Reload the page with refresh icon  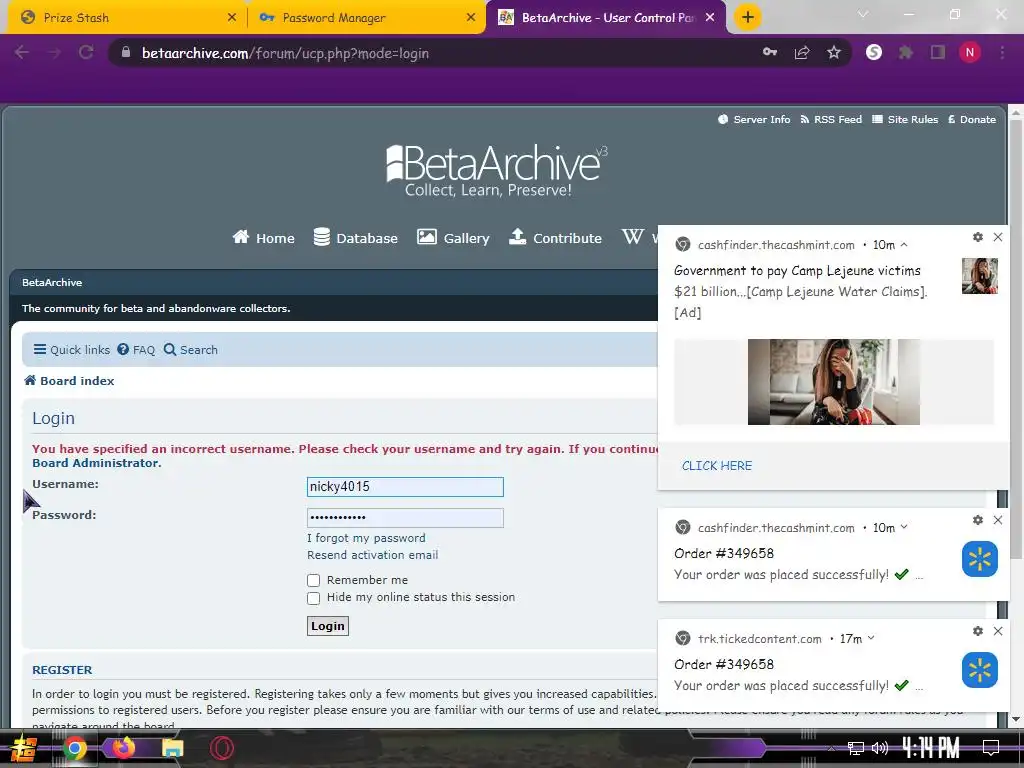(86, 52)
